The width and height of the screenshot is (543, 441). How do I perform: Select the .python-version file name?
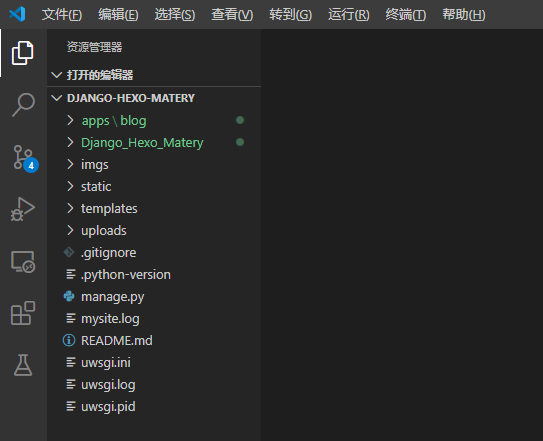click(x=126, y=275)
